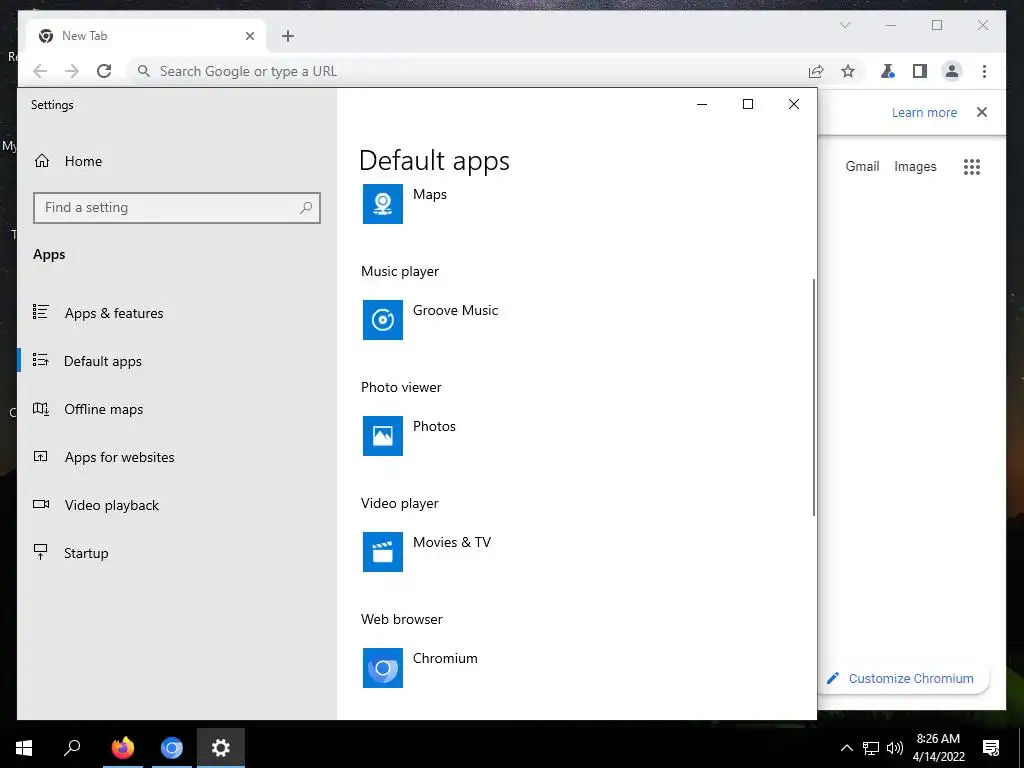The height and width of the screenshot is (768, 1024).
Task: Open Video playback sidebar icon
Action: [40, 504]
